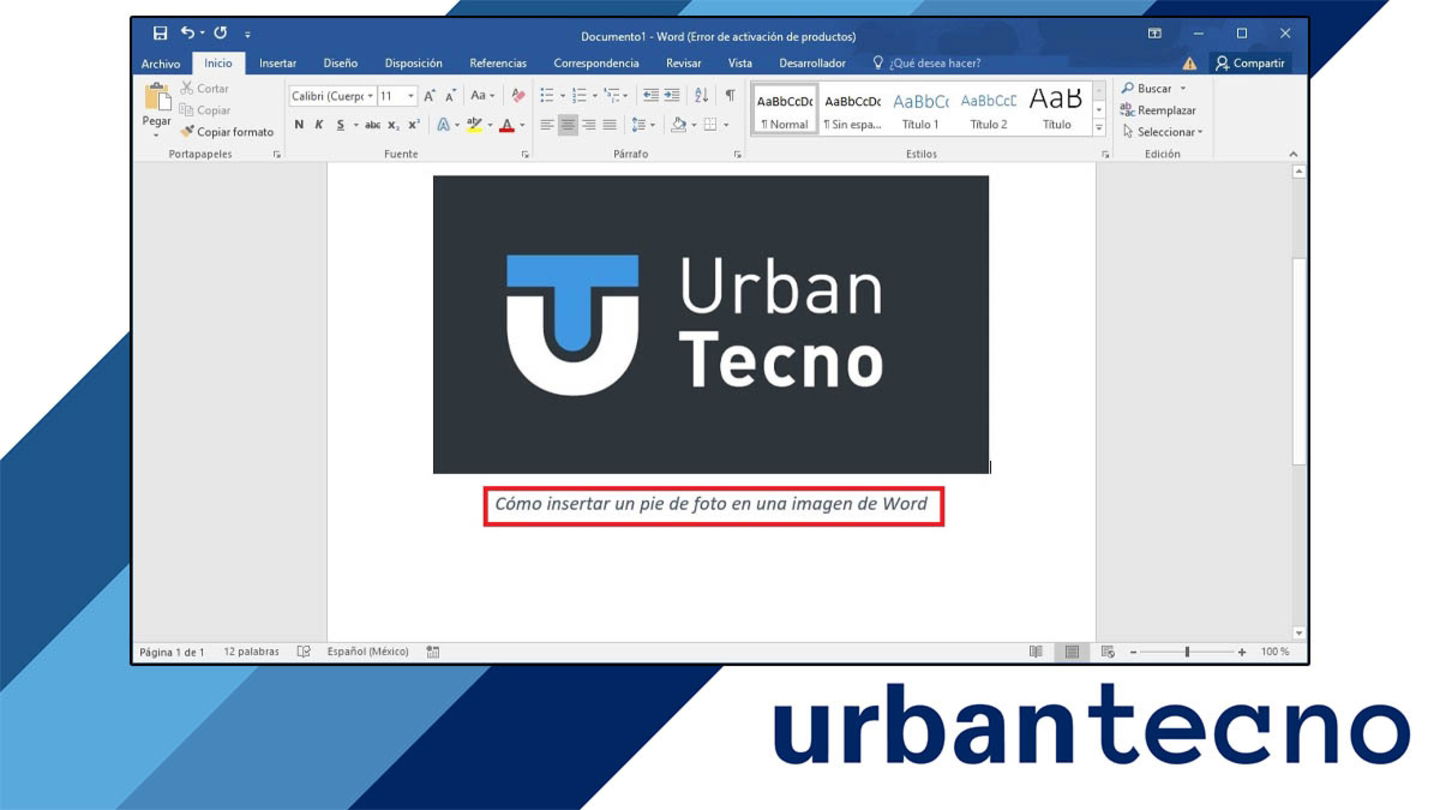The image size is (1440, 810).
Task: Open the Fuente dialog launcher
Action: pos(525,155)
